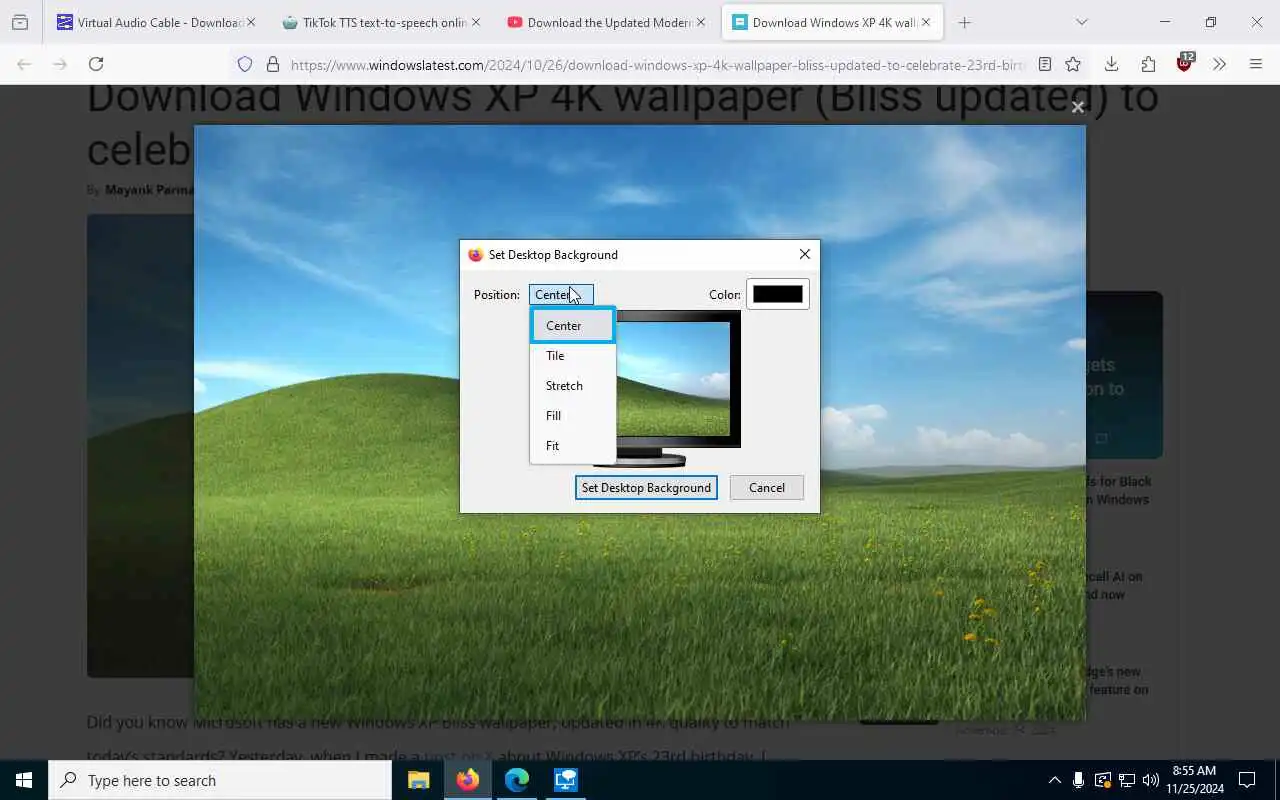
Task: Launch Microsoft Edge from taskbar
Action: [x=516, y=780]
